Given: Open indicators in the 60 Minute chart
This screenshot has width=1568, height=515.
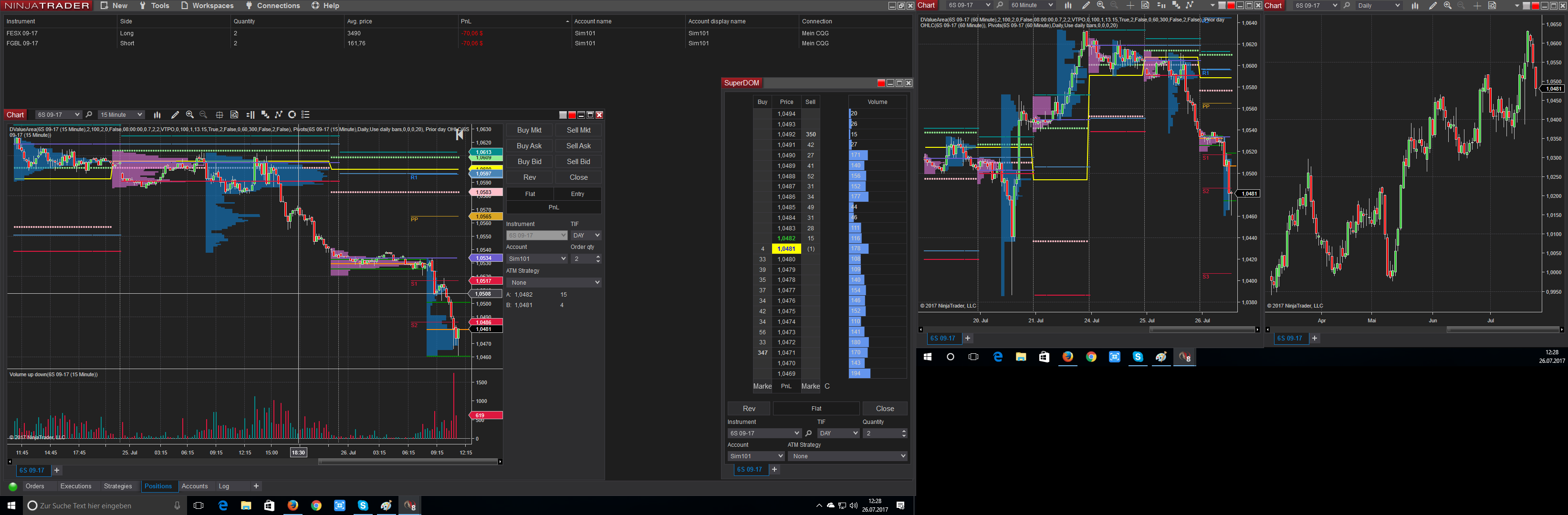Looking at the screenshot, I should coord(1176,5).
